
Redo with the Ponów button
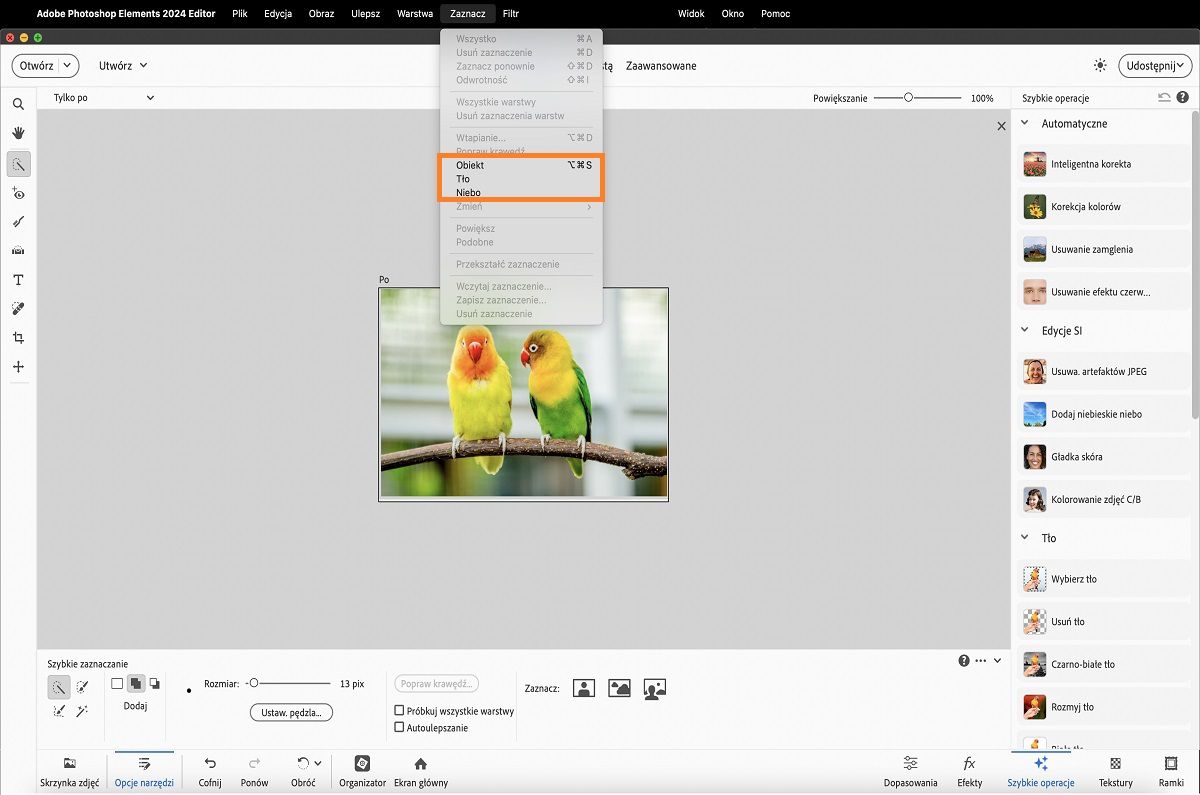pos(255,771)
